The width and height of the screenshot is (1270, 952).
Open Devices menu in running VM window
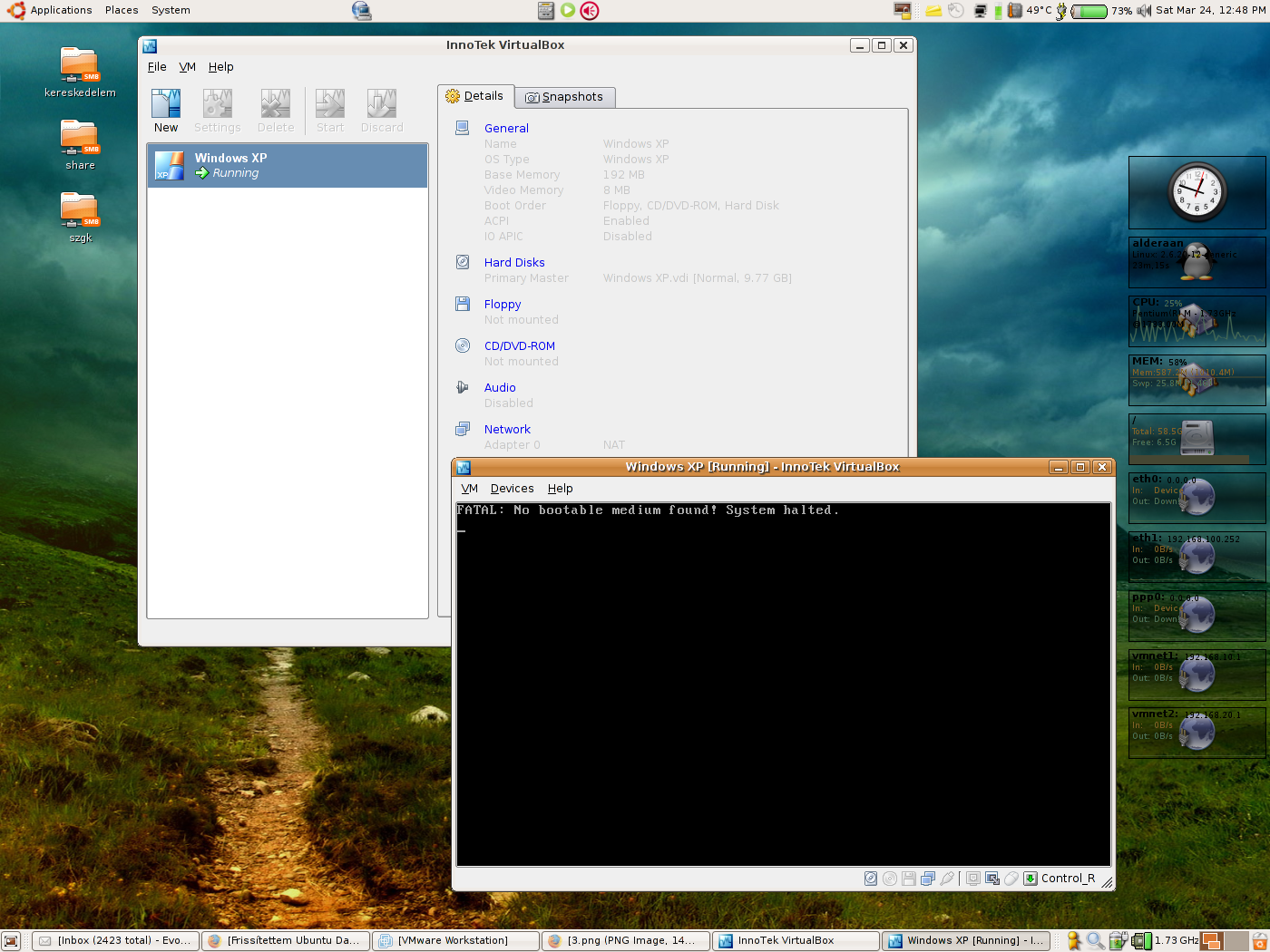(x=512, y=489)
